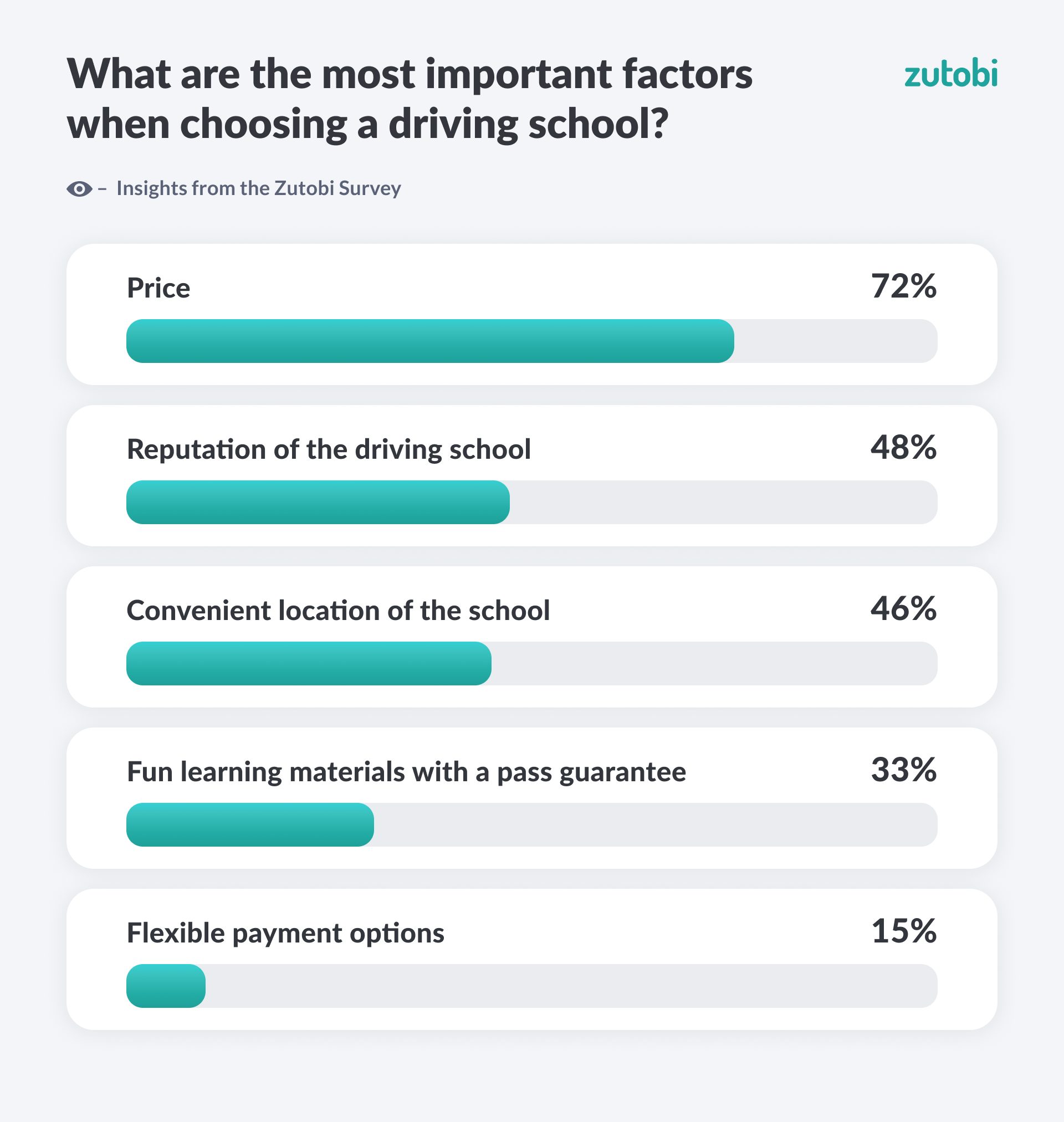Image resolution: width=1064 pixels, height=1122 pixels.
Task: Click the zutobi logo
Action: tap(950, 75)
